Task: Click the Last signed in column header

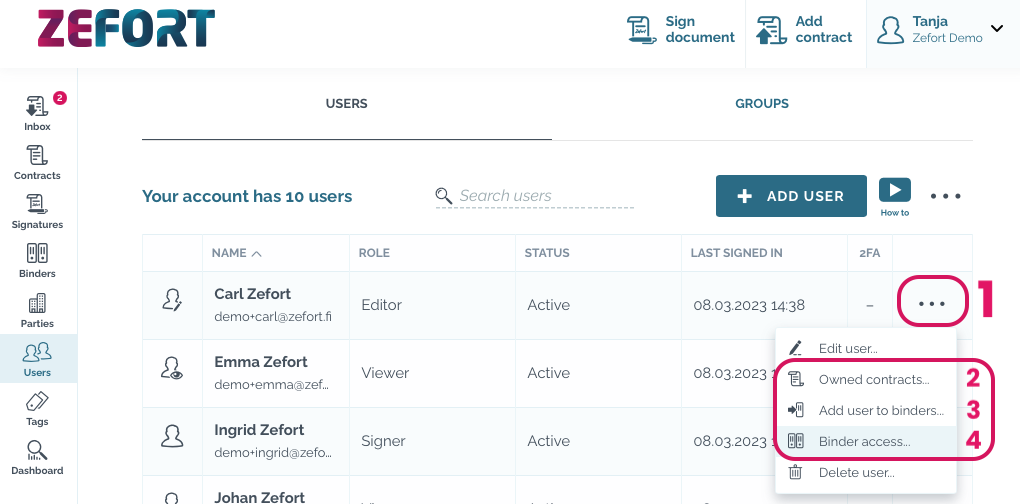Action: pos(736,253)
